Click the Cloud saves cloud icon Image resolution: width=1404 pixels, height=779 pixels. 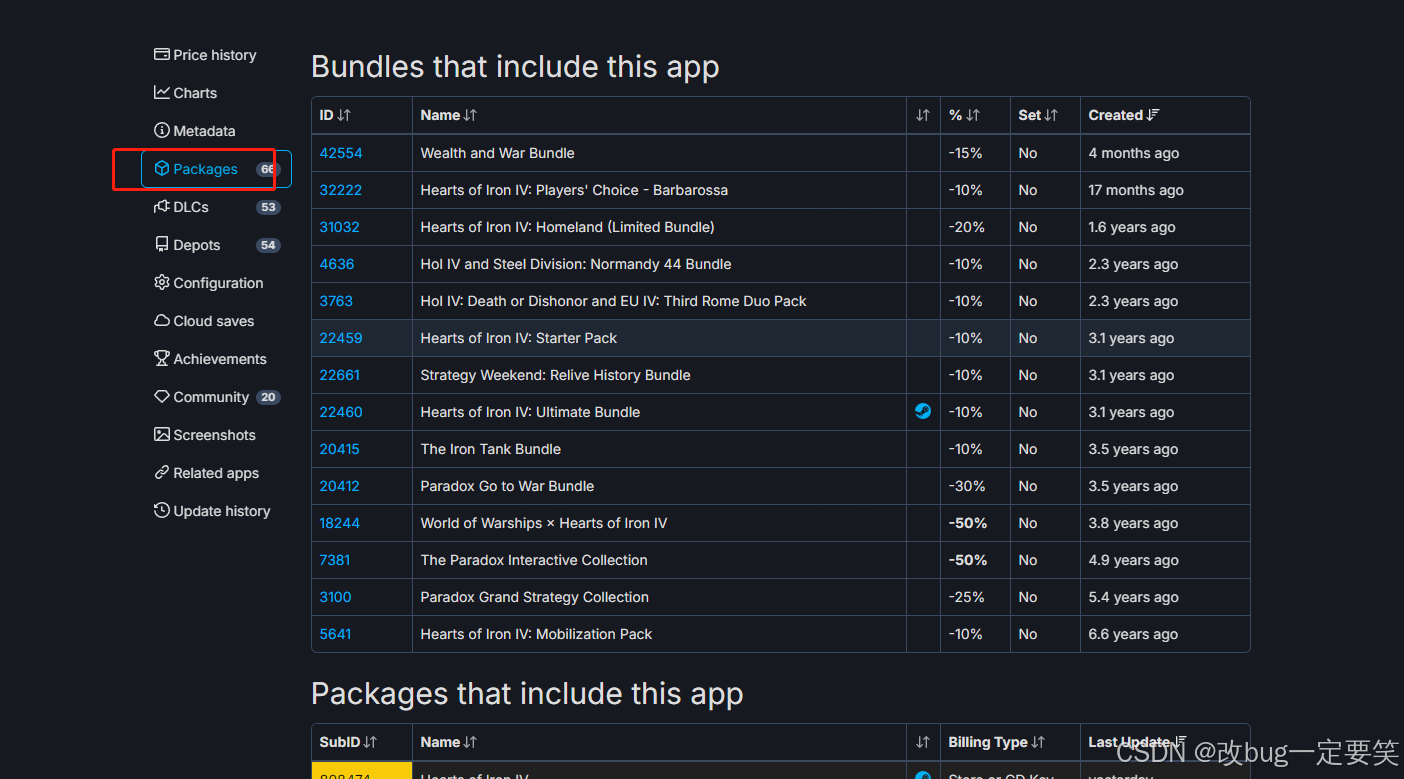pos(161,321)
